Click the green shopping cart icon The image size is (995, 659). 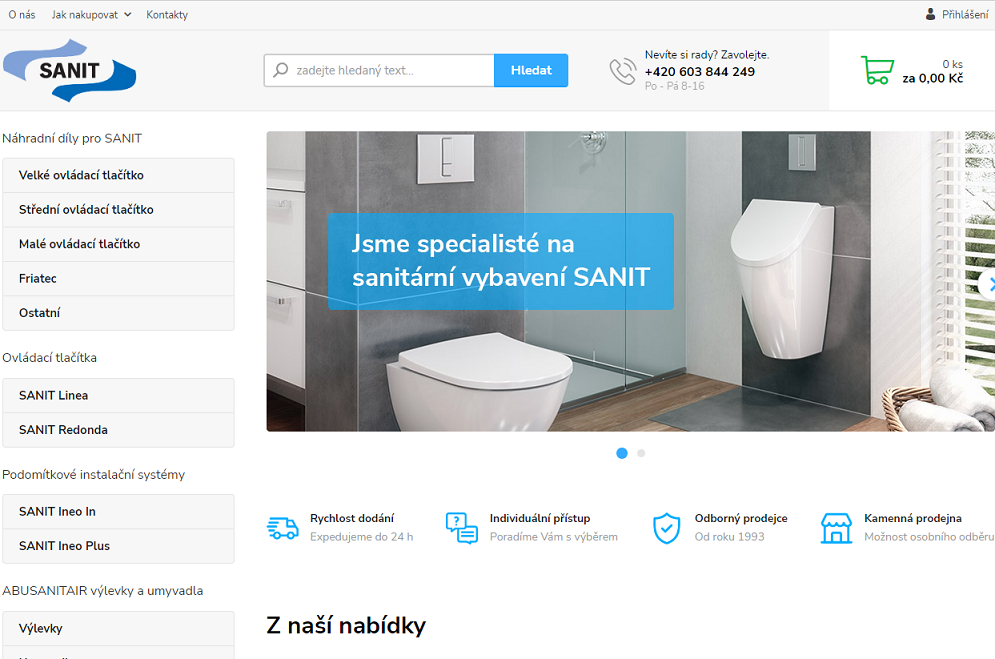click(x=877, y=70)
